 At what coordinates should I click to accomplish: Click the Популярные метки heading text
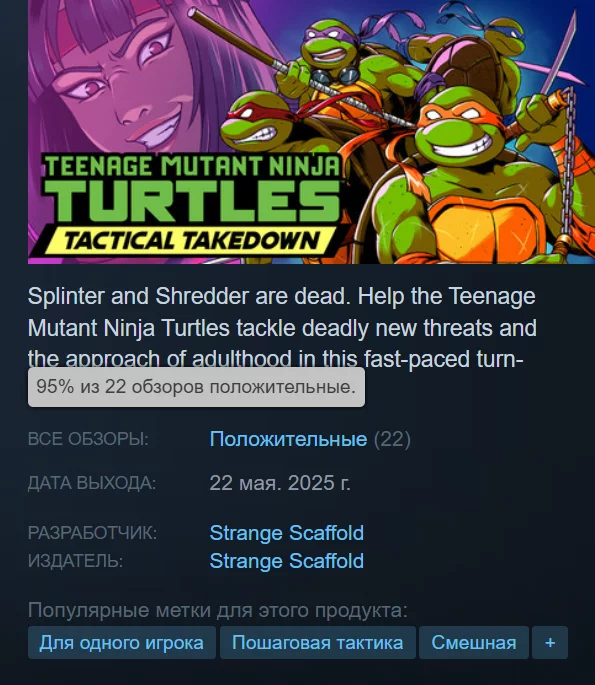218,610
